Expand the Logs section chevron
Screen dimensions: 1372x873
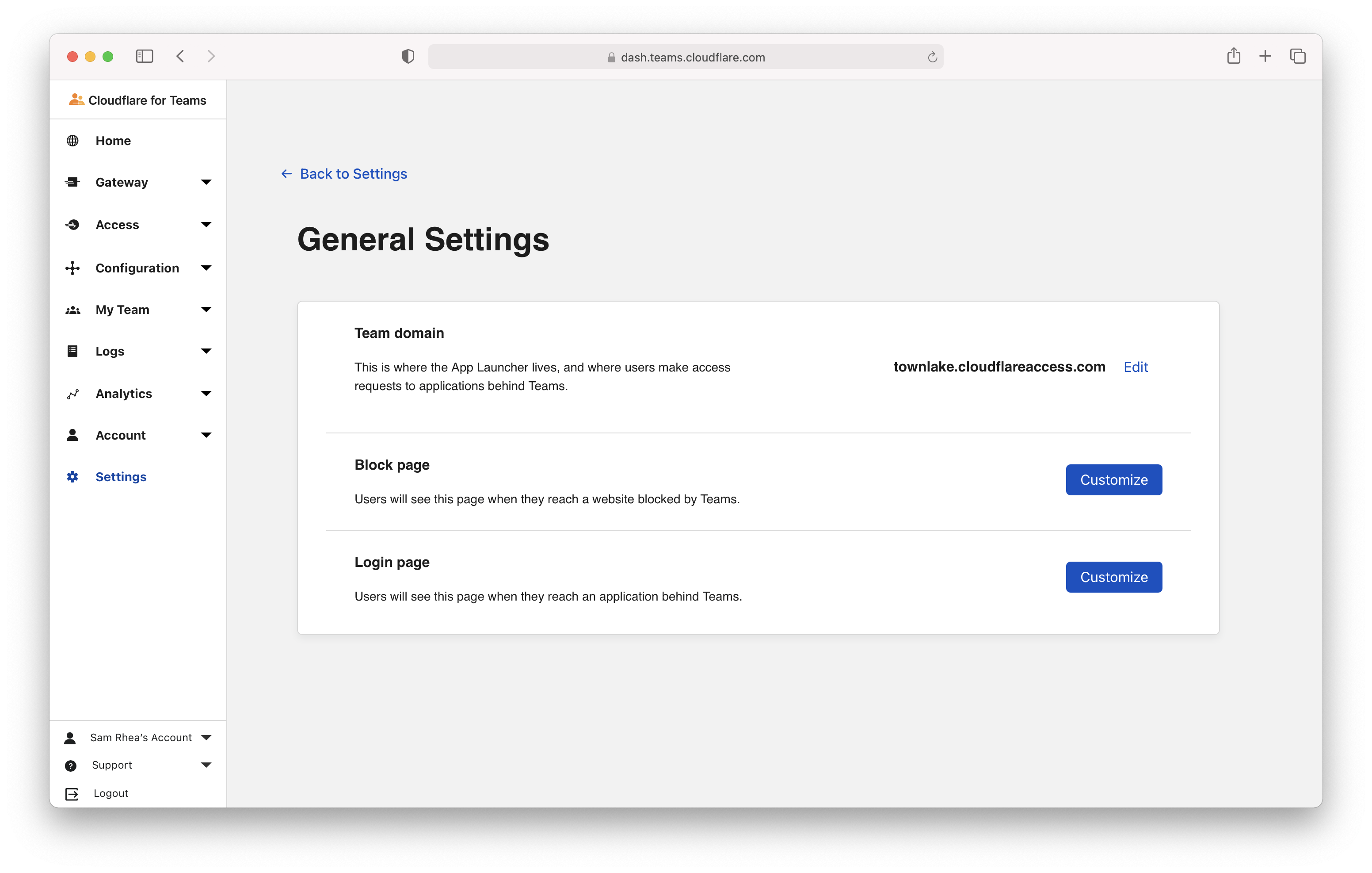206,351
